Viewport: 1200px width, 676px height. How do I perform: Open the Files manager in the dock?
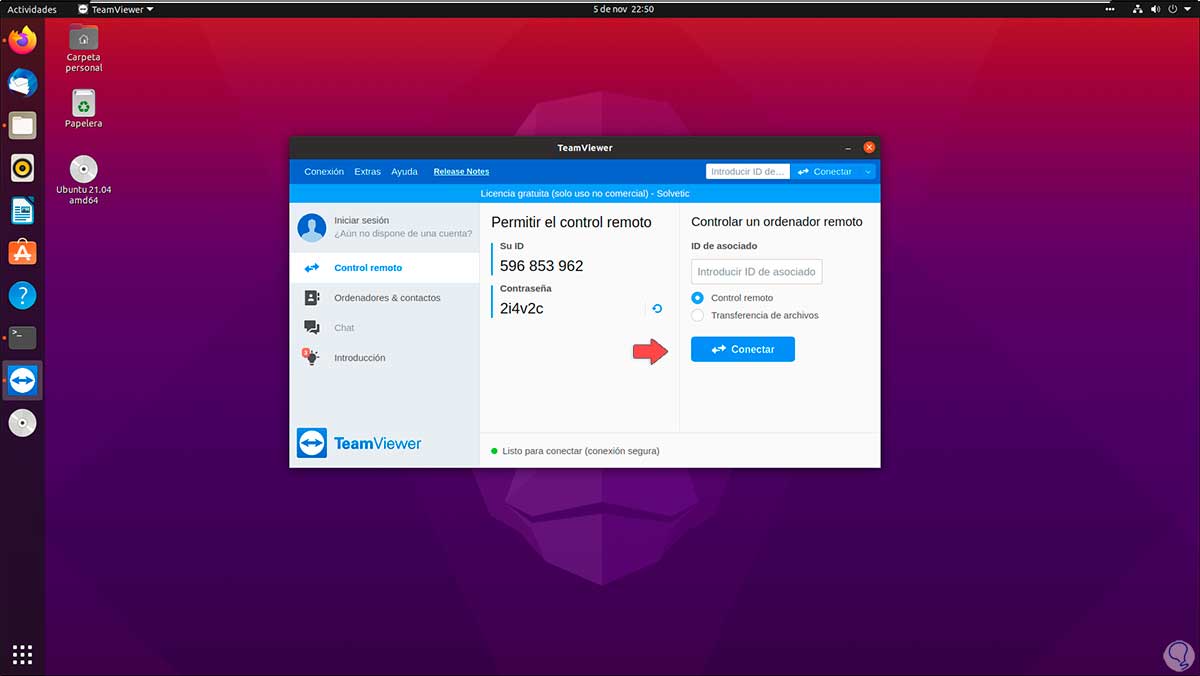[22, 125]
